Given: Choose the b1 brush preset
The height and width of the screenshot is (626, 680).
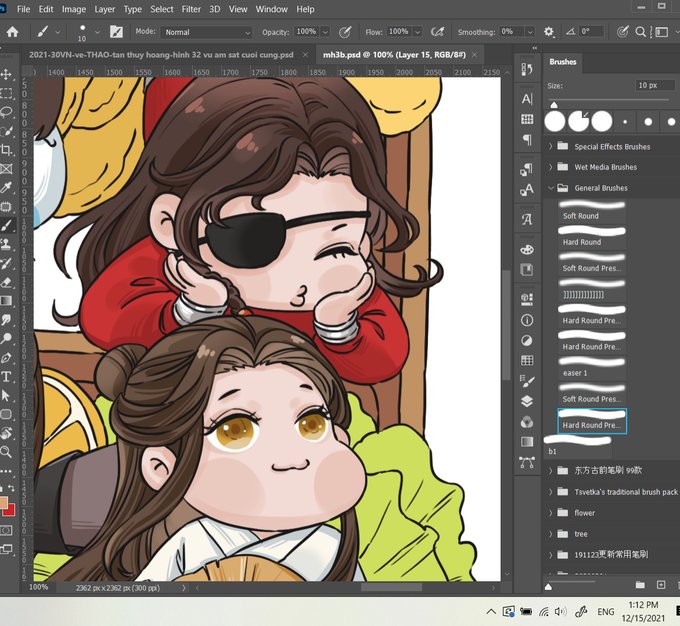Looking at the screenshot, I should pyautogui.click(x=578, y=446).
